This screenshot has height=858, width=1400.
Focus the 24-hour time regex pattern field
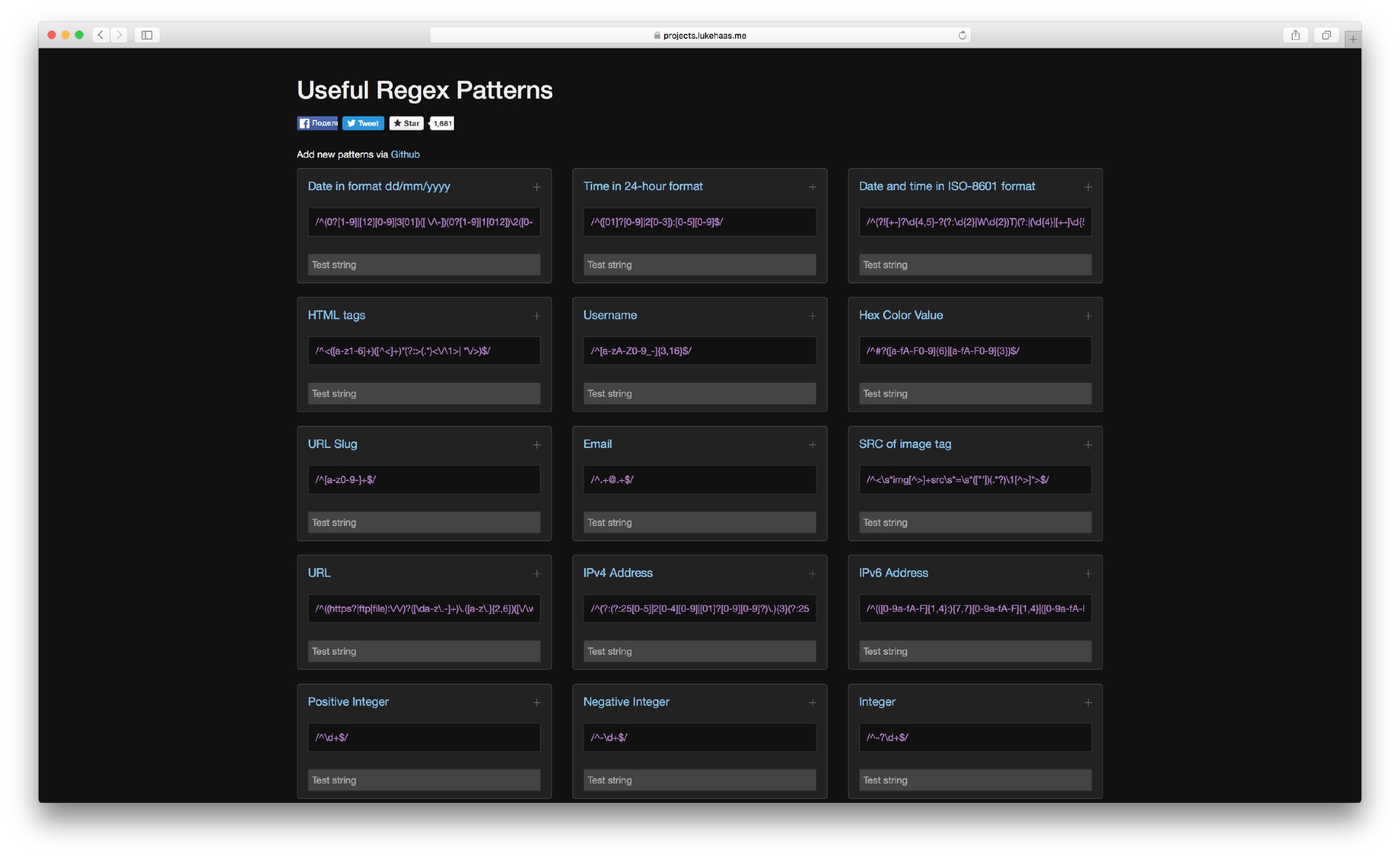(699, 222)
